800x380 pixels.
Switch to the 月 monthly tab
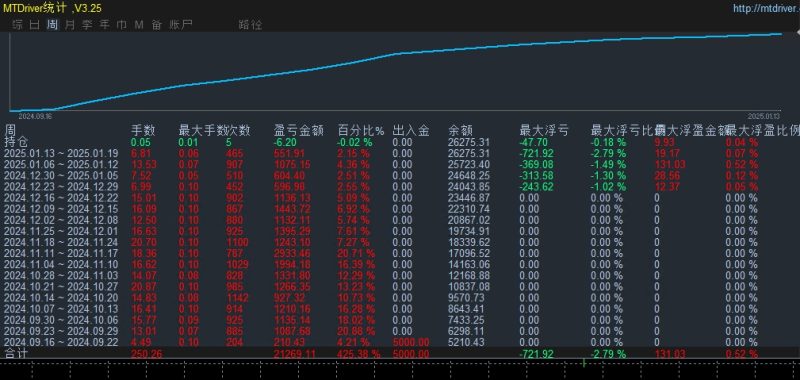pos(69,24)
